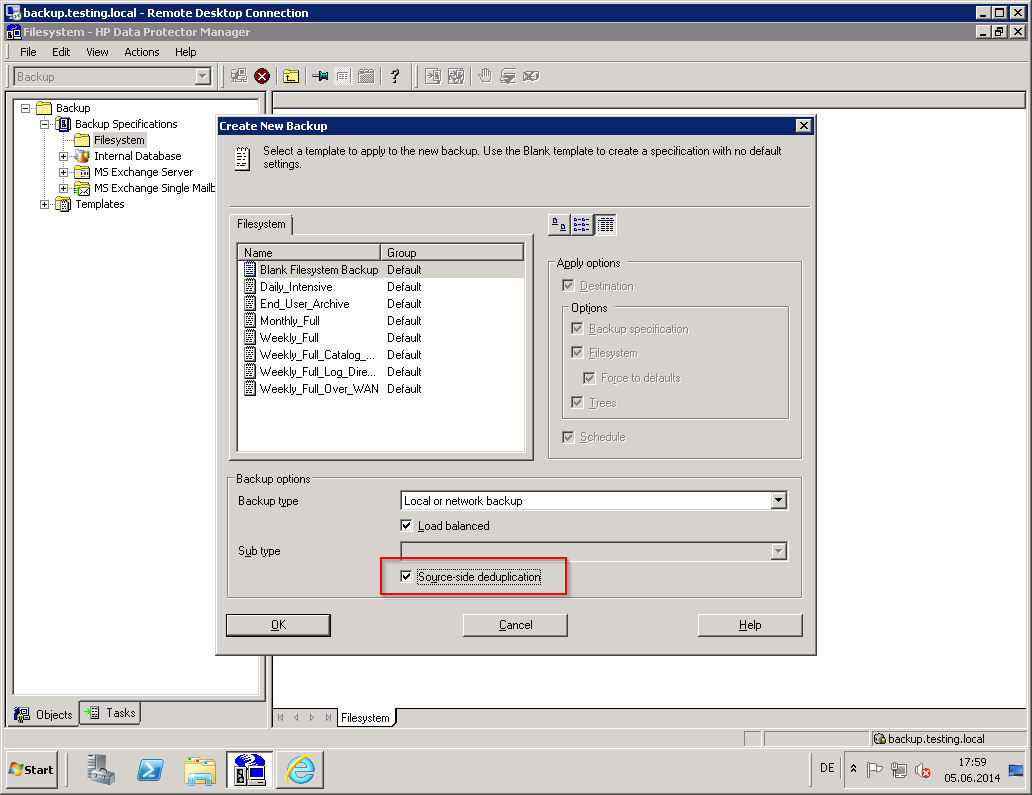Screen dimensions: 1032x795
Task: Click the blue pushpin toolbar icon
Action: tap(321, 76)
